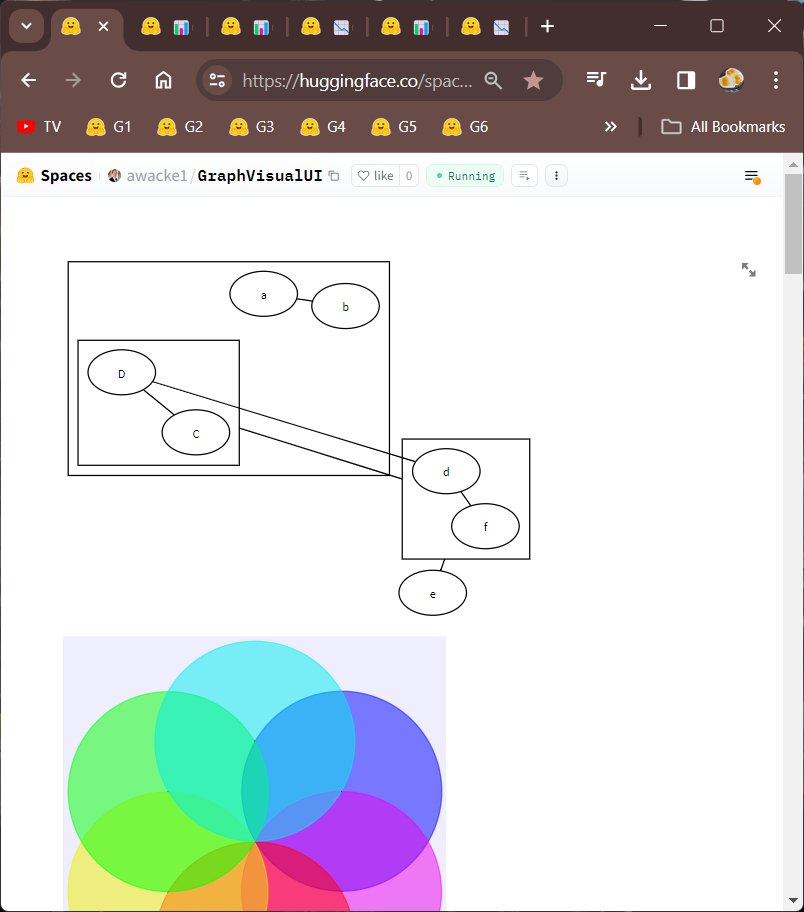Toggle the browser side panel
Image resolution: width=804 pixels, height=912 pixels.
pyautogui.click(x=686, y=81)
